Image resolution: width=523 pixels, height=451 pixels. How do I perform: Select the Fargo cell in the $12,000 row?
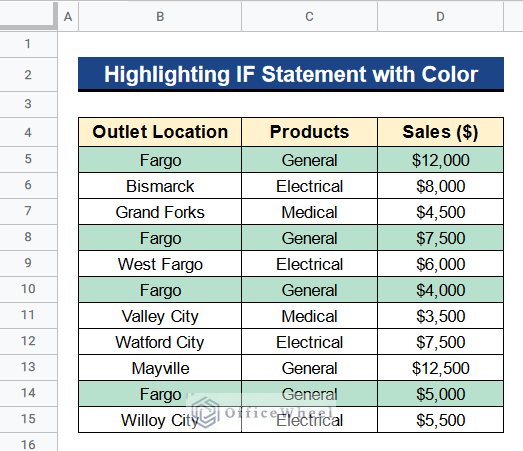[x=160, y=160]
